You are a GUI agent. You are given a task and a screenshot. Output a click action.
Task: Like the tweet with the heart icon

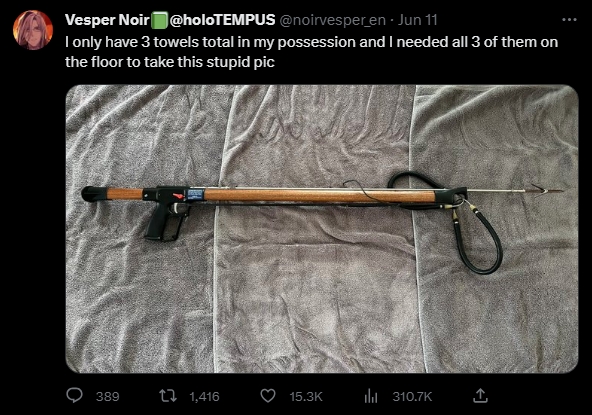pos(268,396)
